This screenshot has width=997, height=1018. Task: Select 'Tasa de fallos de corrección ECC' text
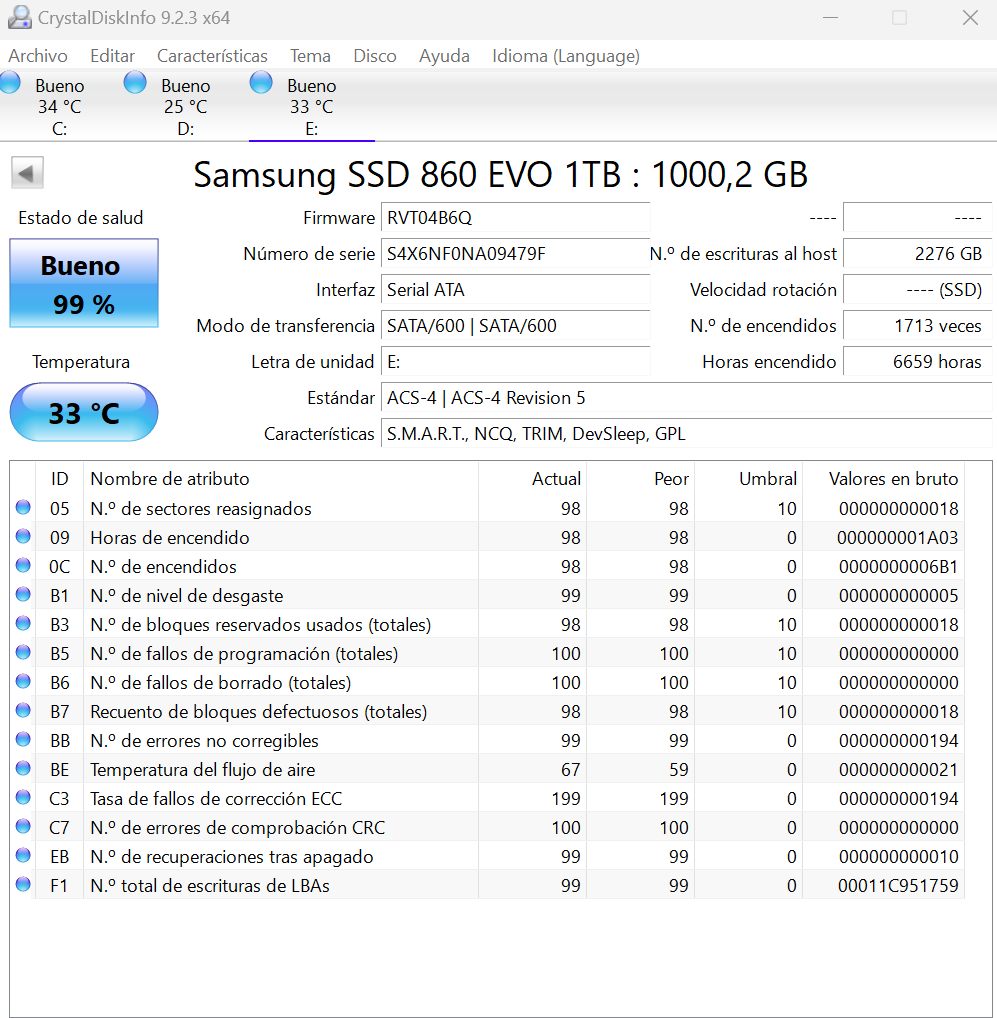216,799
